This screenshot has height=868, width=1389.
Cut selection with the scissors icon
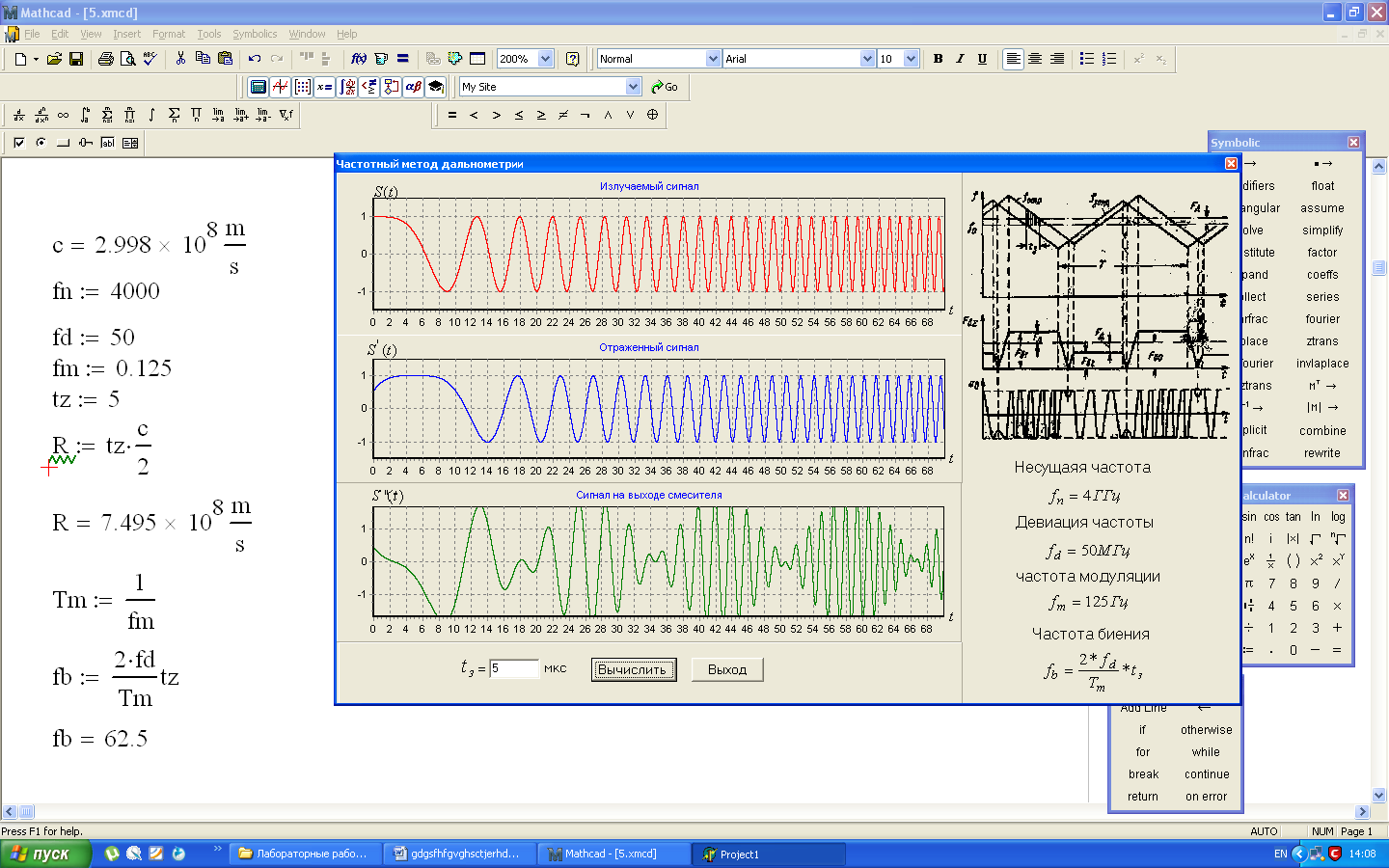(180, 59)
